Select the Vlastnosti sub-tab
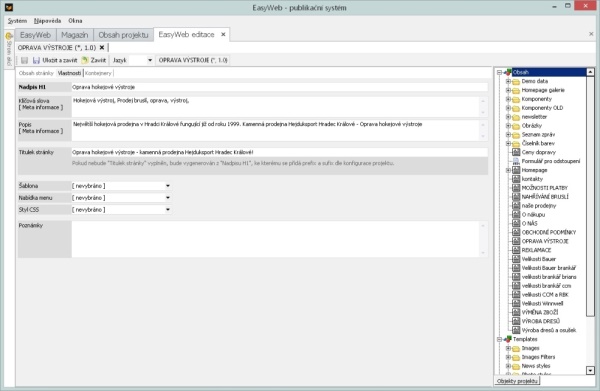The width and height of the screenshot is (600, 391). (x=69, y=73)
